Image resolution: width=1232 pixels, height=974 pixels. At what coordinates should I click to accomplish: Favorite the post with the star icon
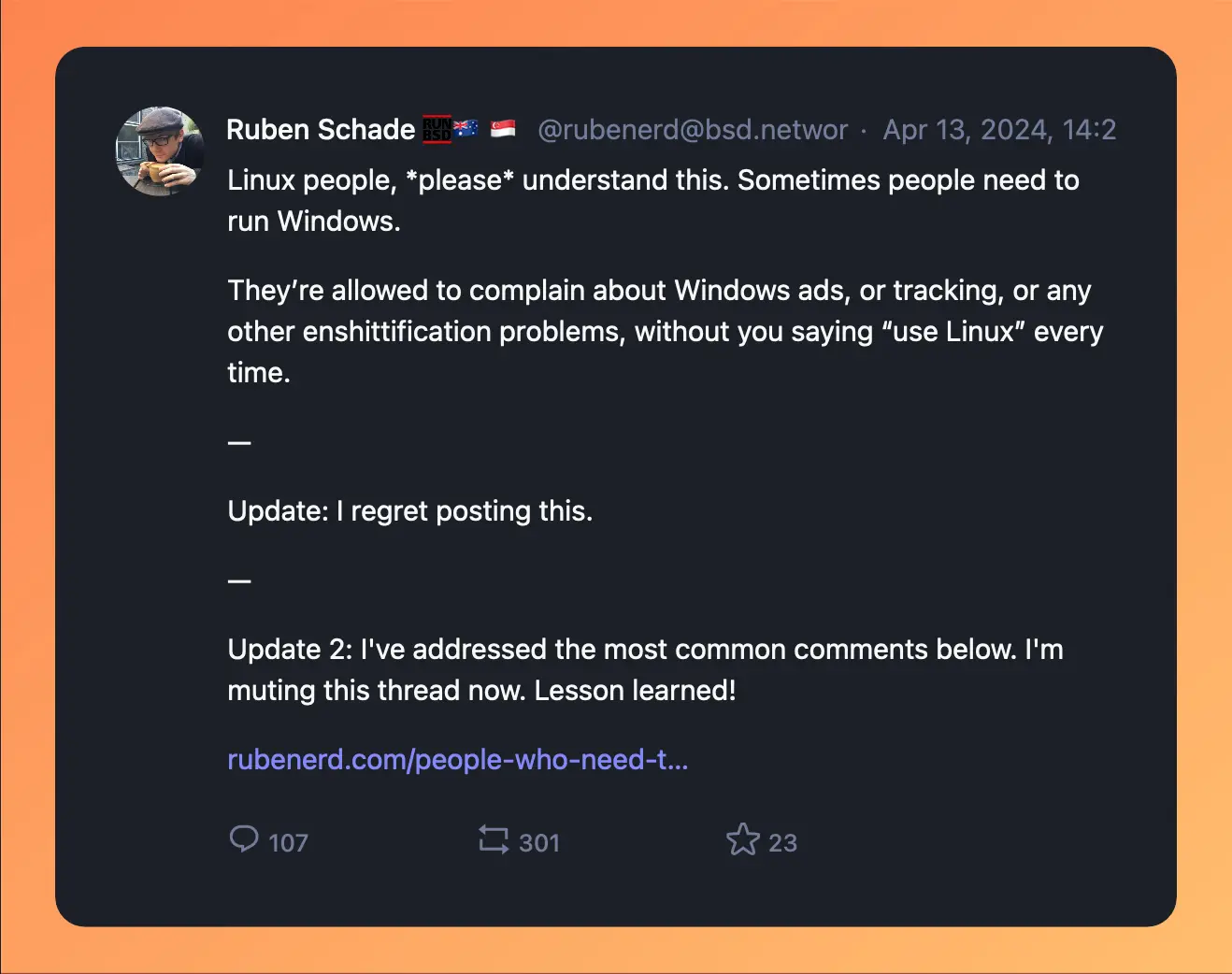(743, 839)
